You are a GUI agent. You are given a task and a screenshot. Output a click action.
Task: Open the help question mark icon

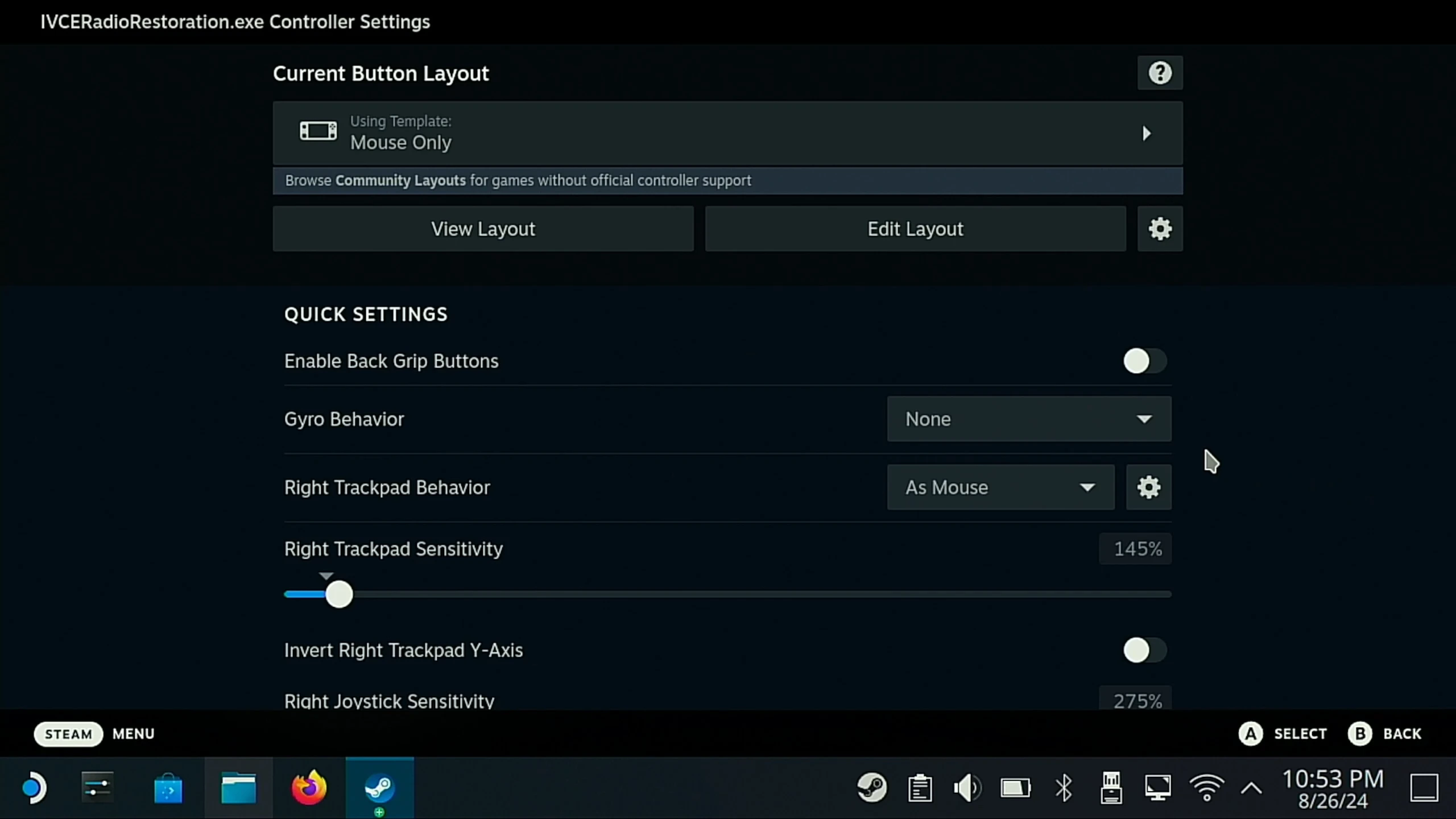pos(1160,73)
